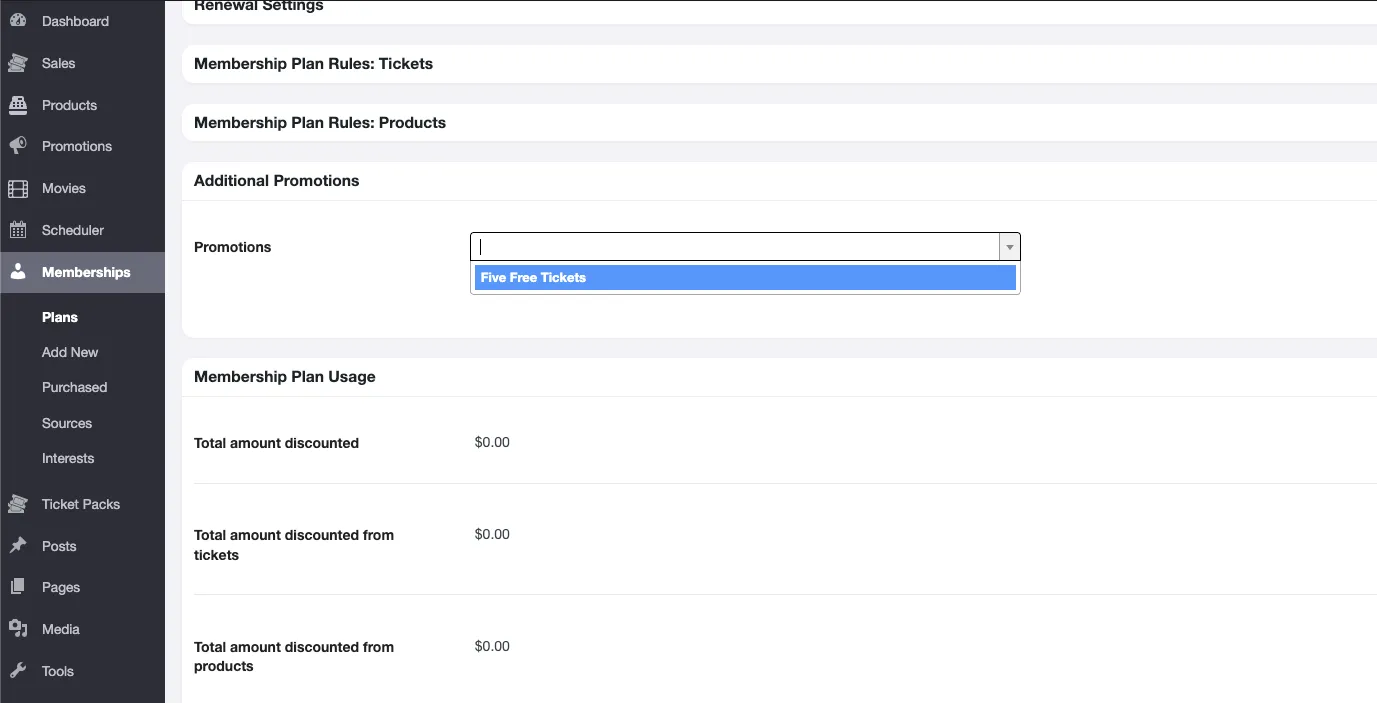This screenshot has height=703, width=1377.
Task: Click the Movies film strip icon
Action: (18, 188)
